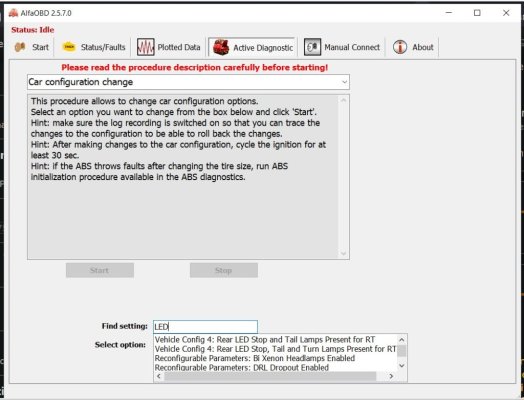This screenshot has height=400, width=524.
Task: Go to the Manual Connect tab
Action: click(342, 47)
